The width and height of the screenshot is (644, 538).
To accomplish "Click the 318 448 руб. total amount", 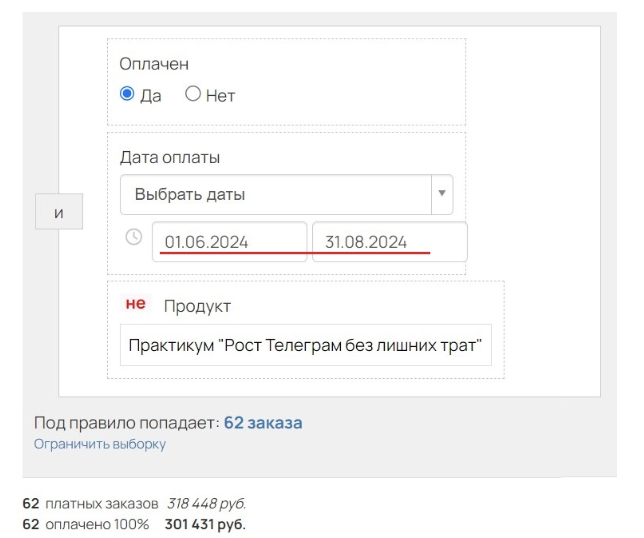I will (206, 503).
